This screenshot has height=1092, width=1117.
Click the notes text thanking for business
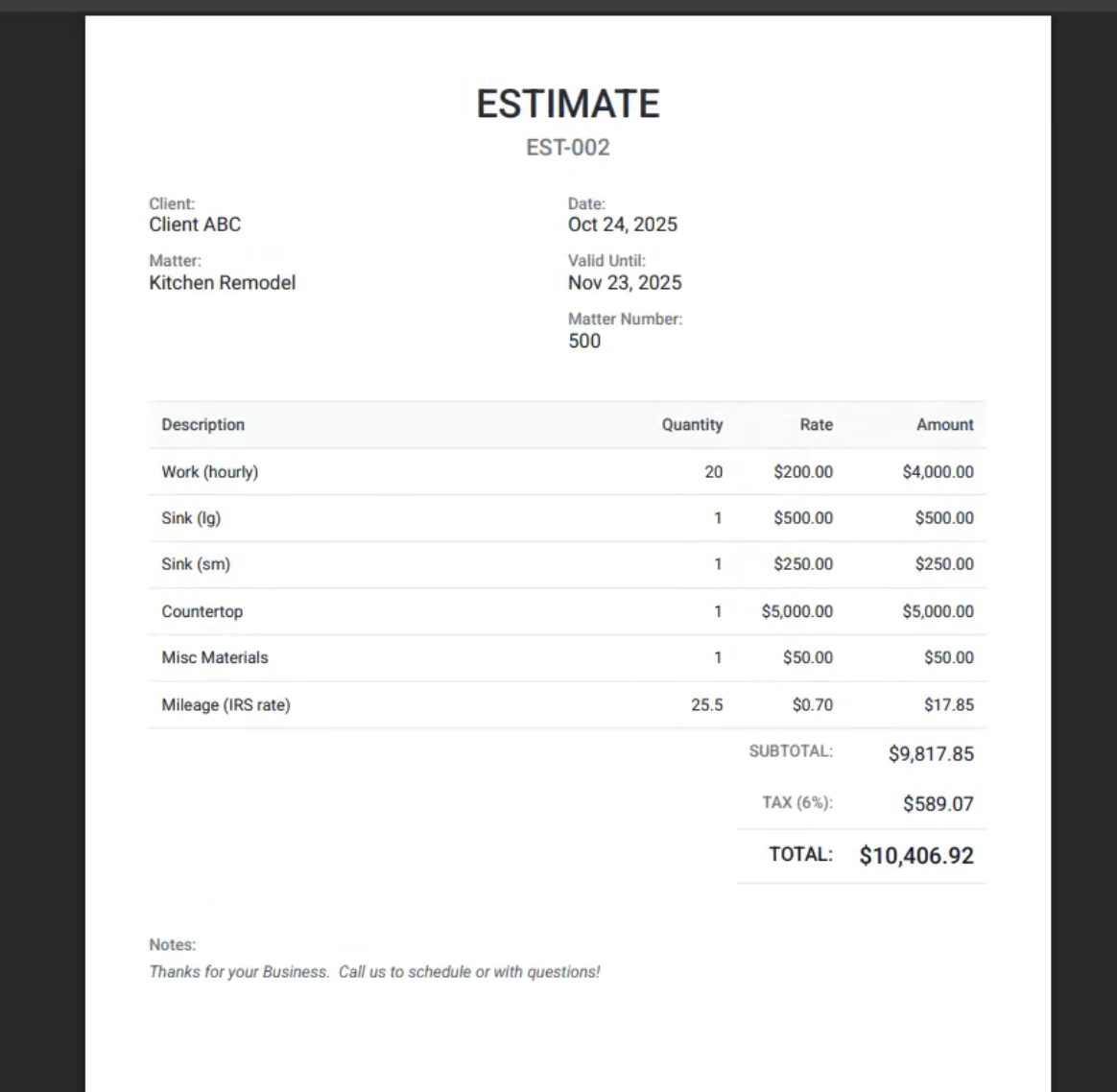pos(373,971)
